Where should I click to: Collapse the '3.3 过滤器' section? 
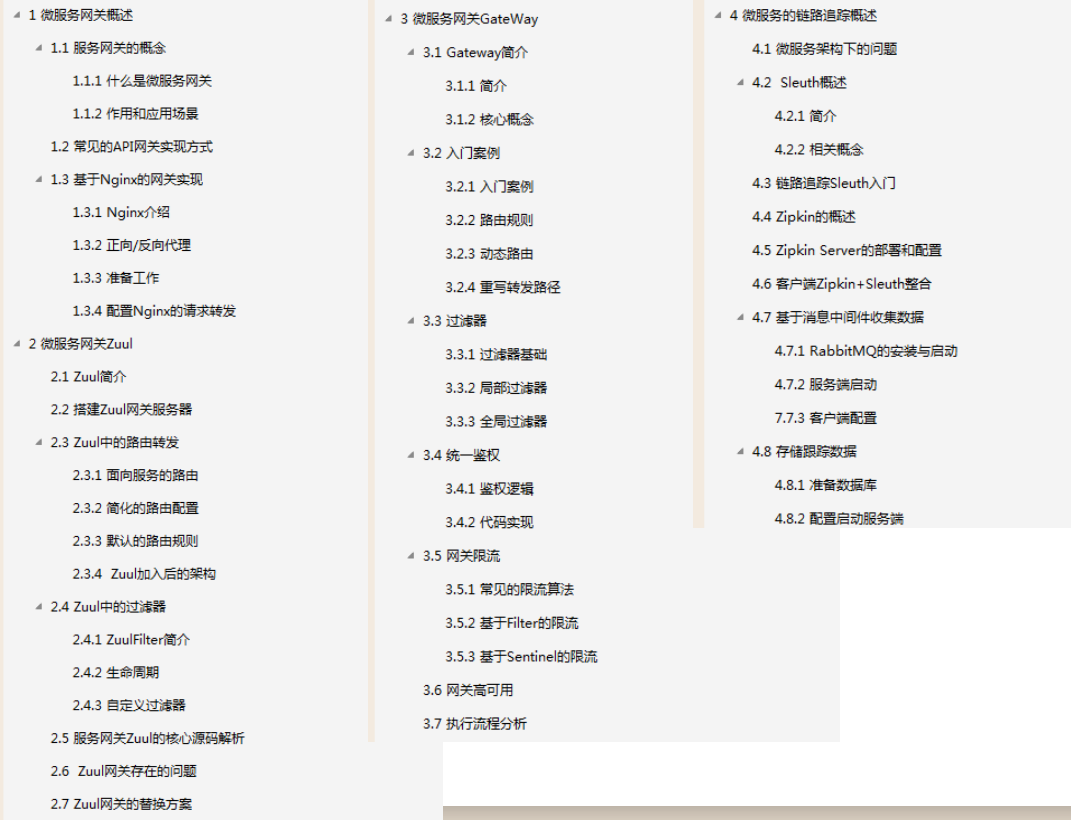pos(411,320)
